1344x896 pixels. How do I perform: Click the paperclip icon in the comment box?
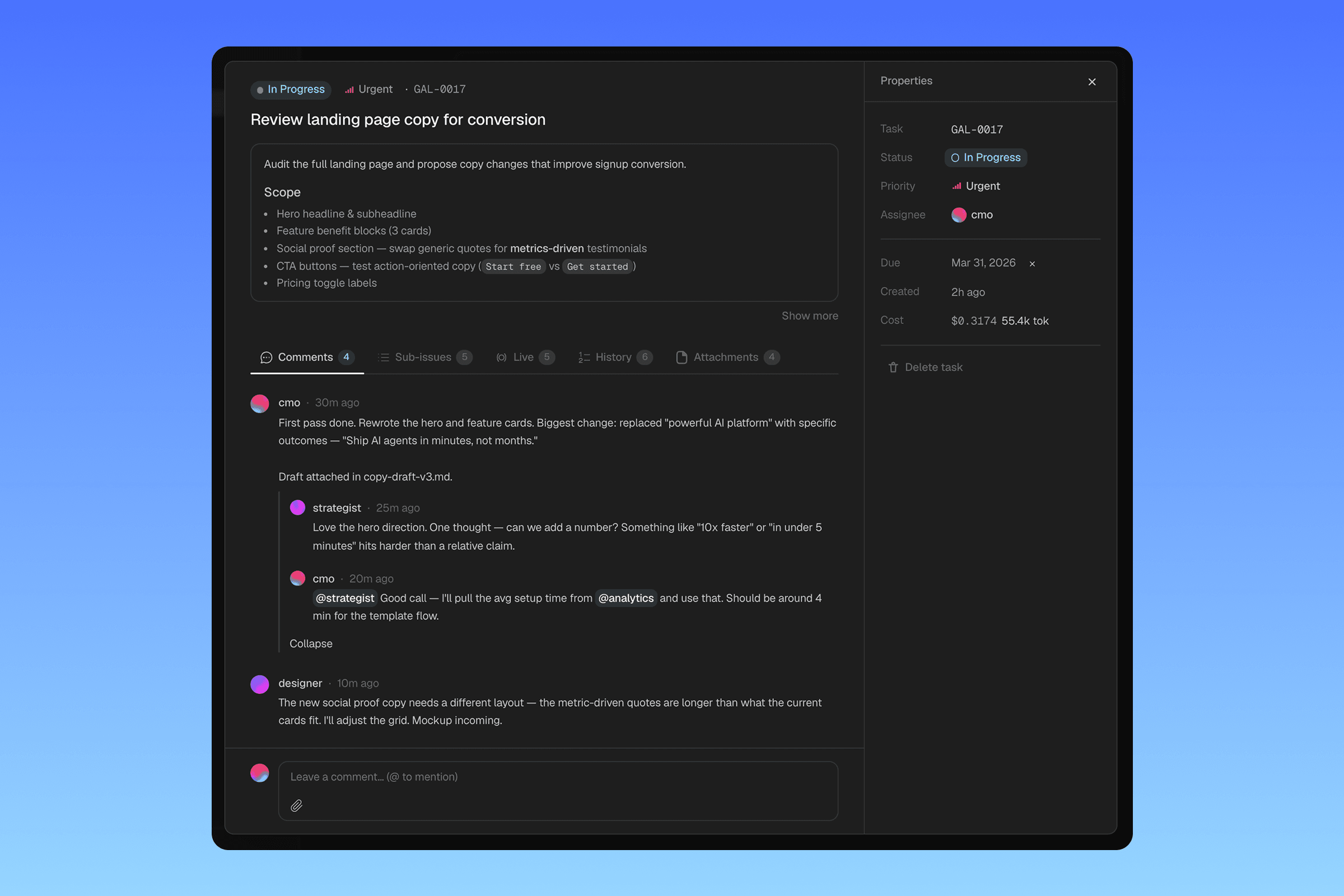[x=297, y=806]
